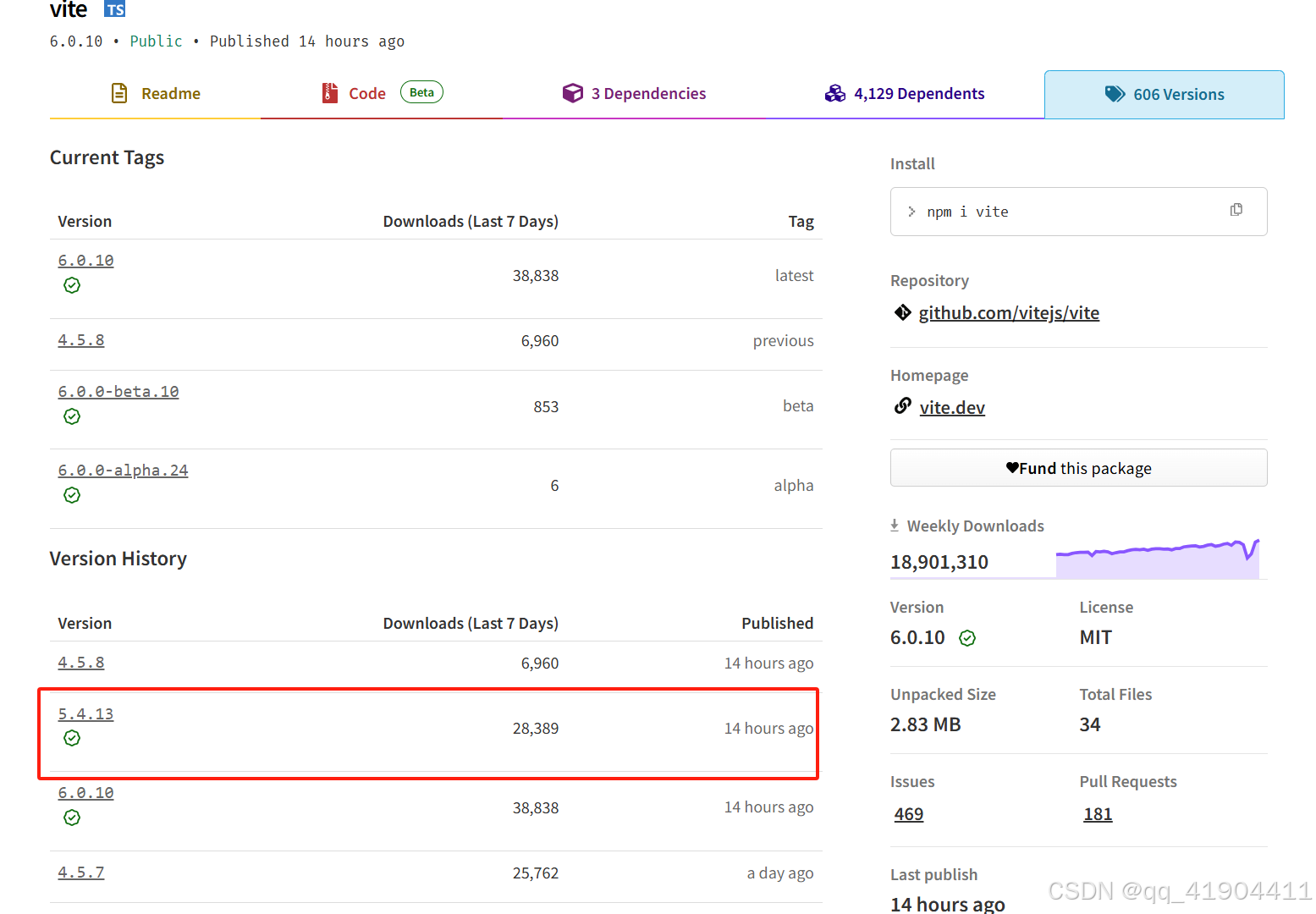Viewport: 1316px width, 914px height.
Task: Click the 2.83 MB unpacked size value
Action: coord(926,725)
